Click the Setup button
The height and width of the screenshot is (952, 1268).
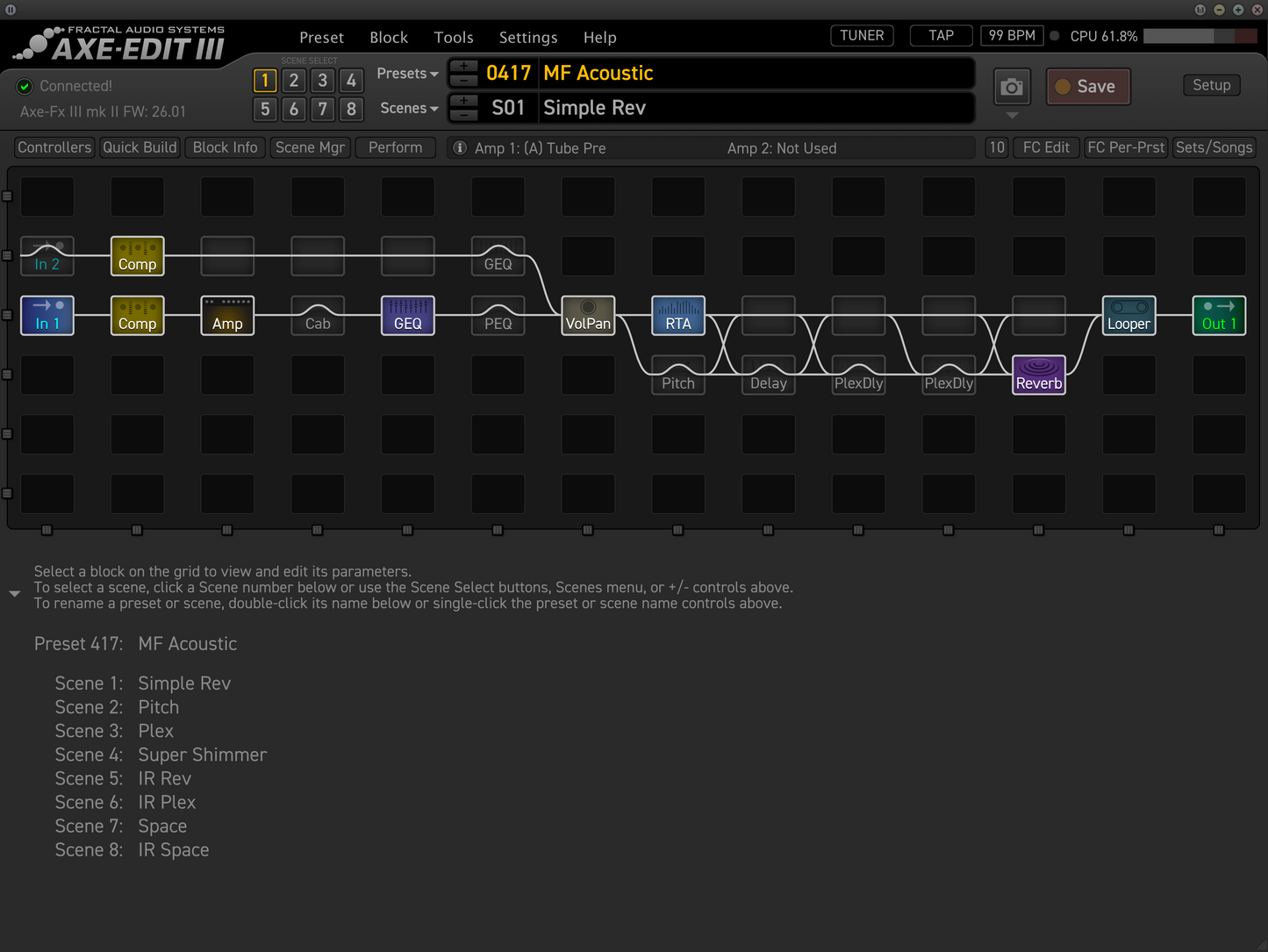point(1212,85)
